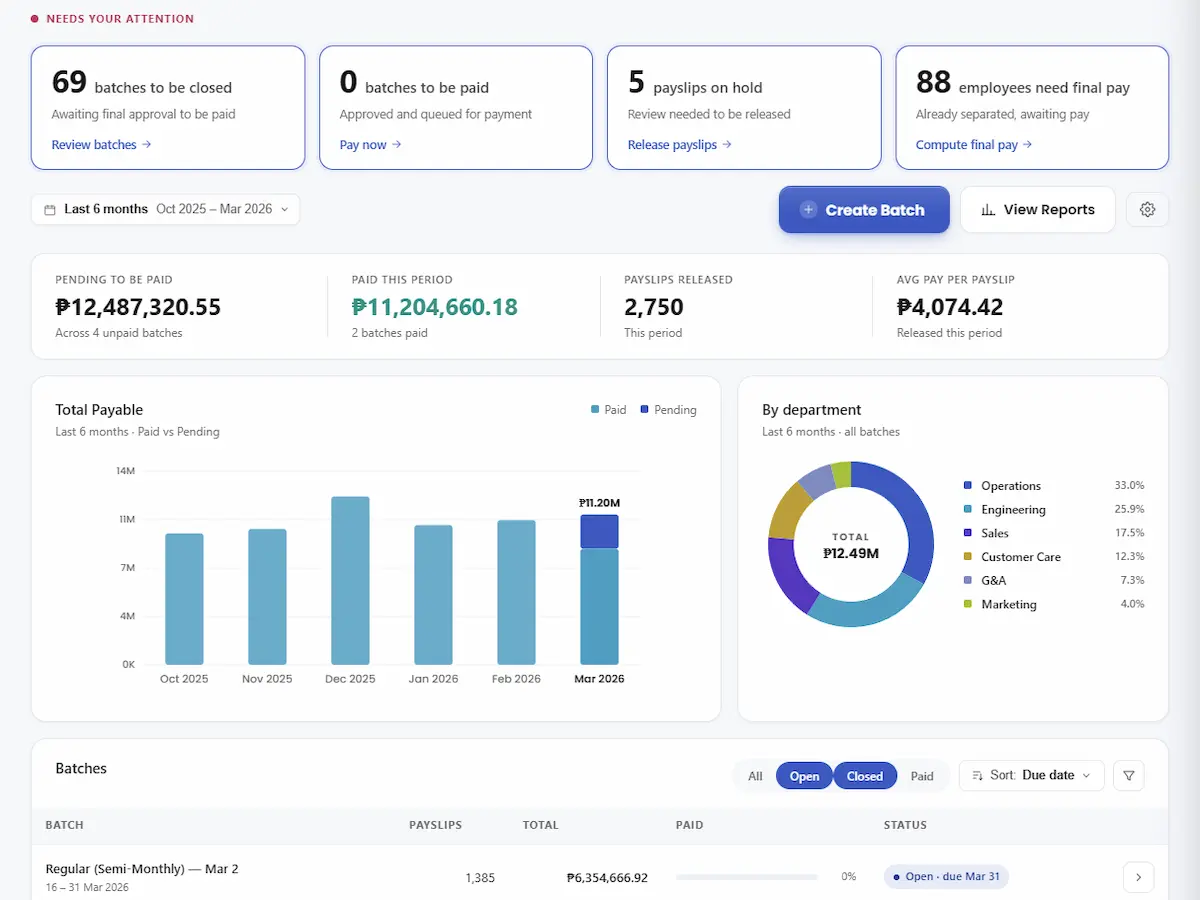Viewport: 1200px width, 900px height.
Task: Toggle the Pending series in chart legend
Action: pos(668,410)
